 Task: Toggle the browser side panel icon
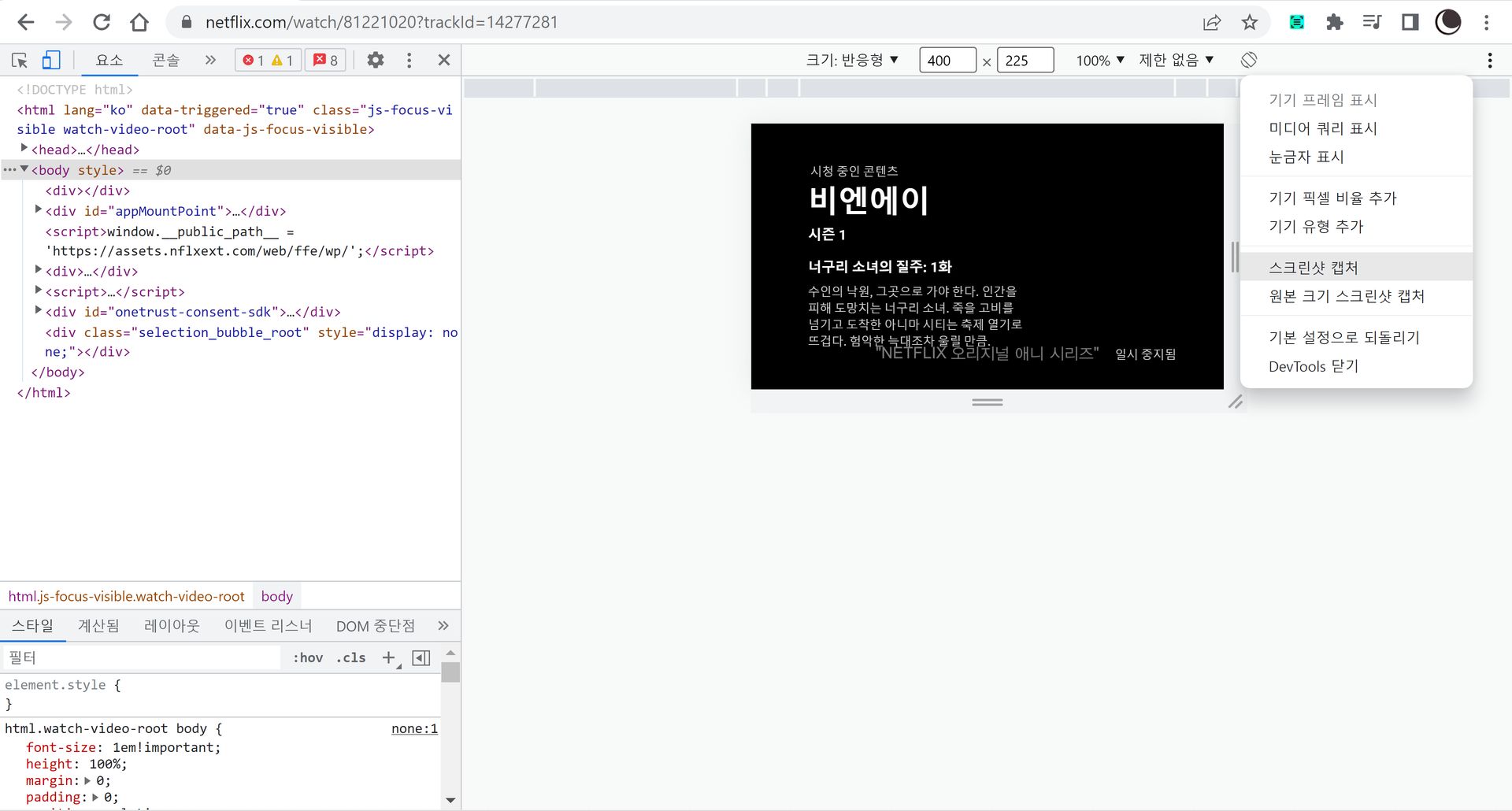pyautogui.click(x=1410, y=22)
